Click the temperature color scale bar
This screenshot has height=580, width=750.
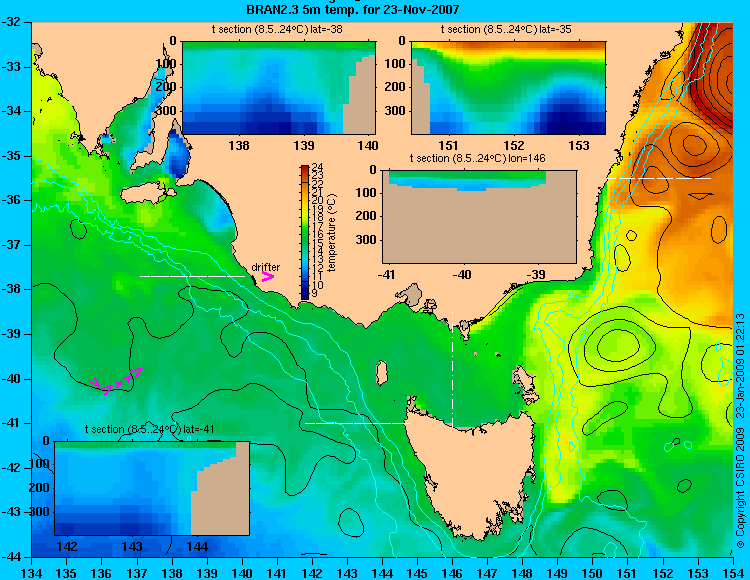[x=305, y=232]
